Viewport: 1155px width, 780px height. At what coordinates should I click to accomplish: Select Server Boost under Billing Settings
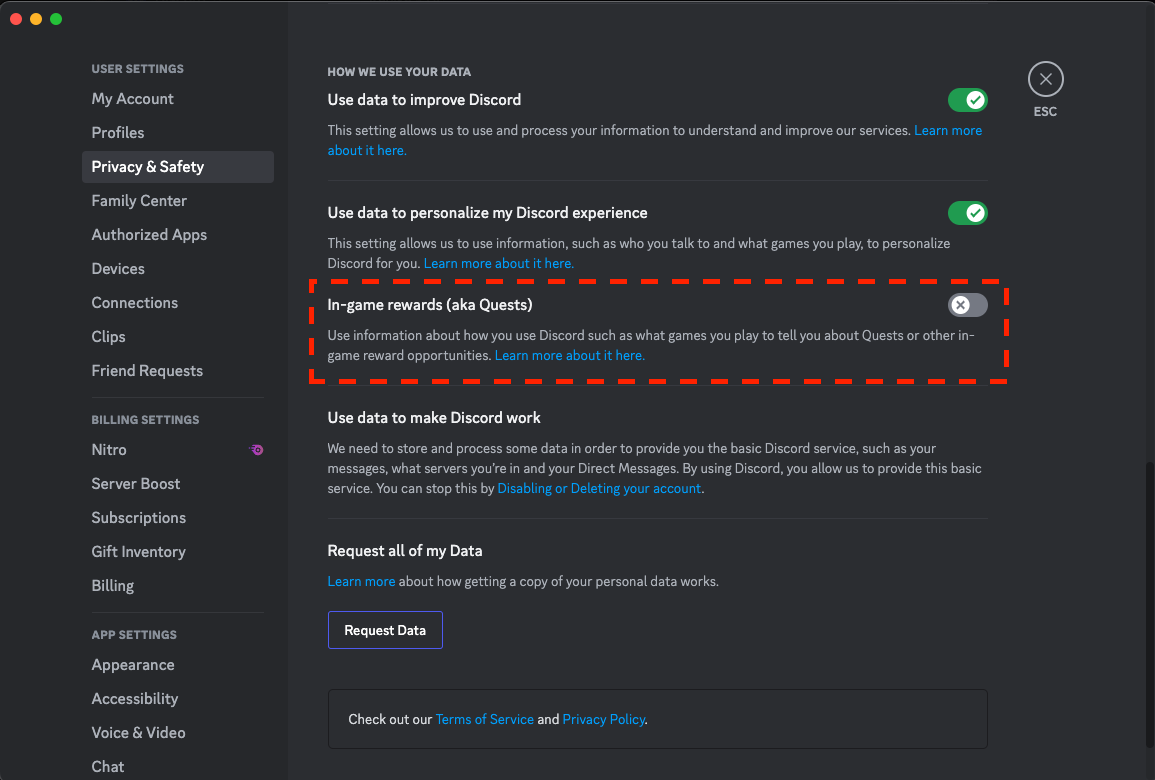[x=136, y=483]
